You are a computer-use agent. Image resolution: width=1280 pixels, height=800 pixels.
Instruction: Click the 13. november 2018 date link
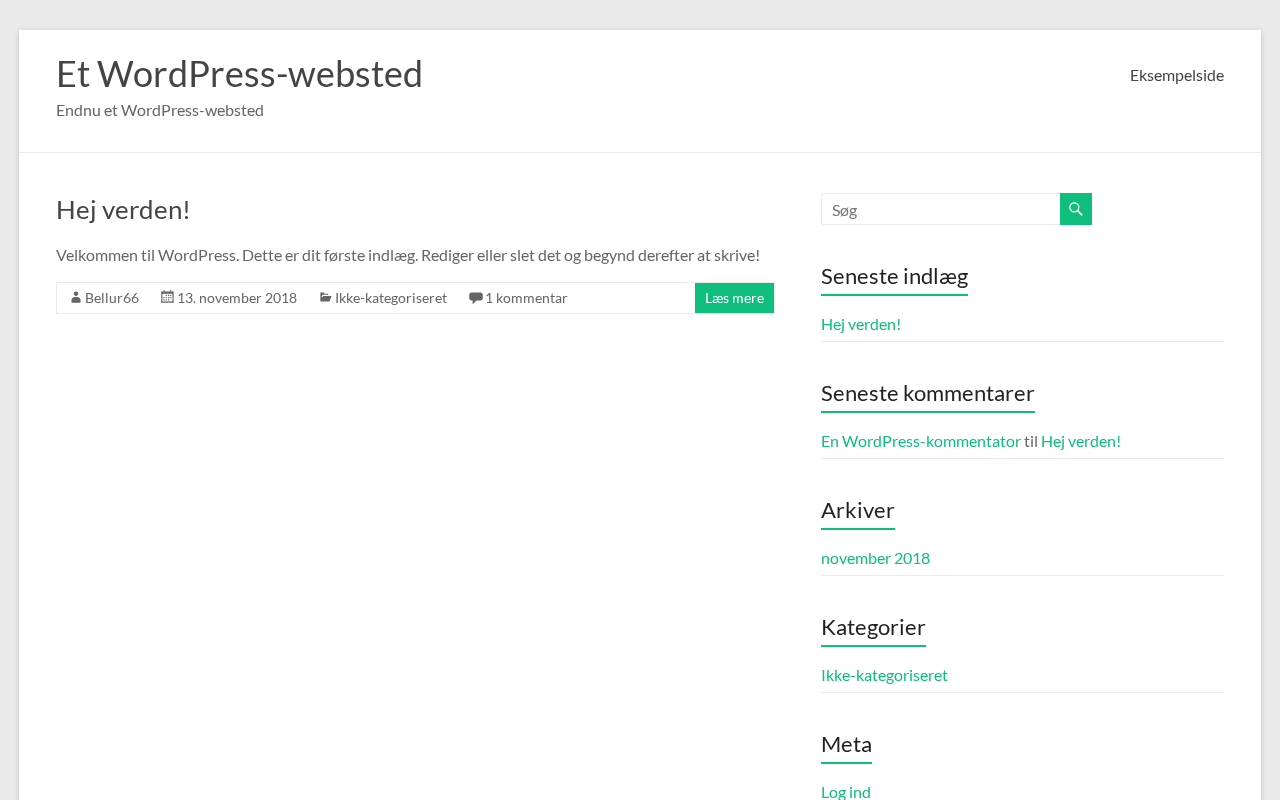(237, 298)
